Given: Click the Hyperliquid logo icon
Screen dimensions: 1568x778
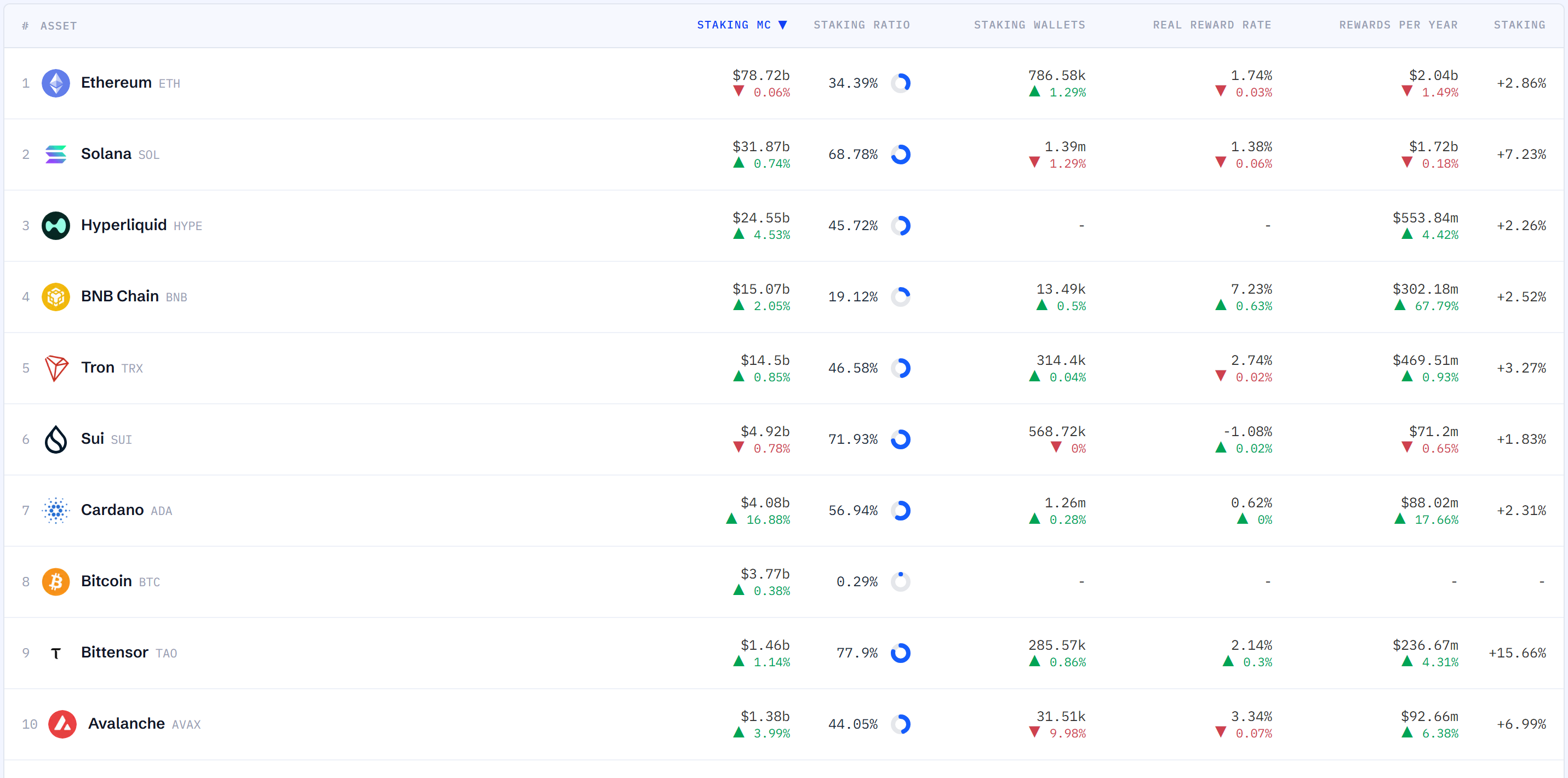Looking at the screenshot, I should pos(55,225).
